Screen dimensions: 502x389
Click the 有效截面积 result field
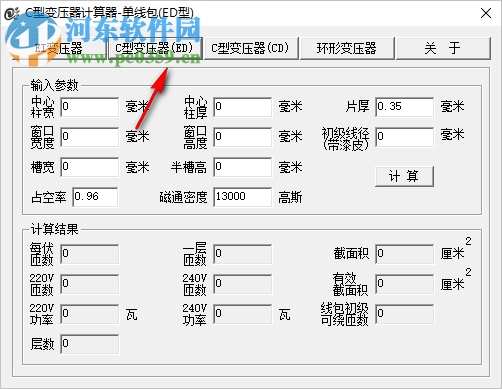[x=405, y=284]
